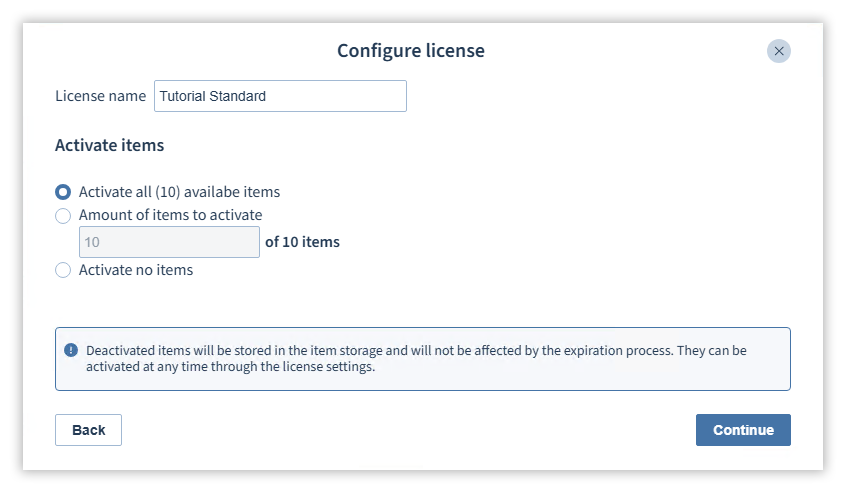Proceed with the Continue button
The height and width of the screenshot is (493, 846).
743,430
